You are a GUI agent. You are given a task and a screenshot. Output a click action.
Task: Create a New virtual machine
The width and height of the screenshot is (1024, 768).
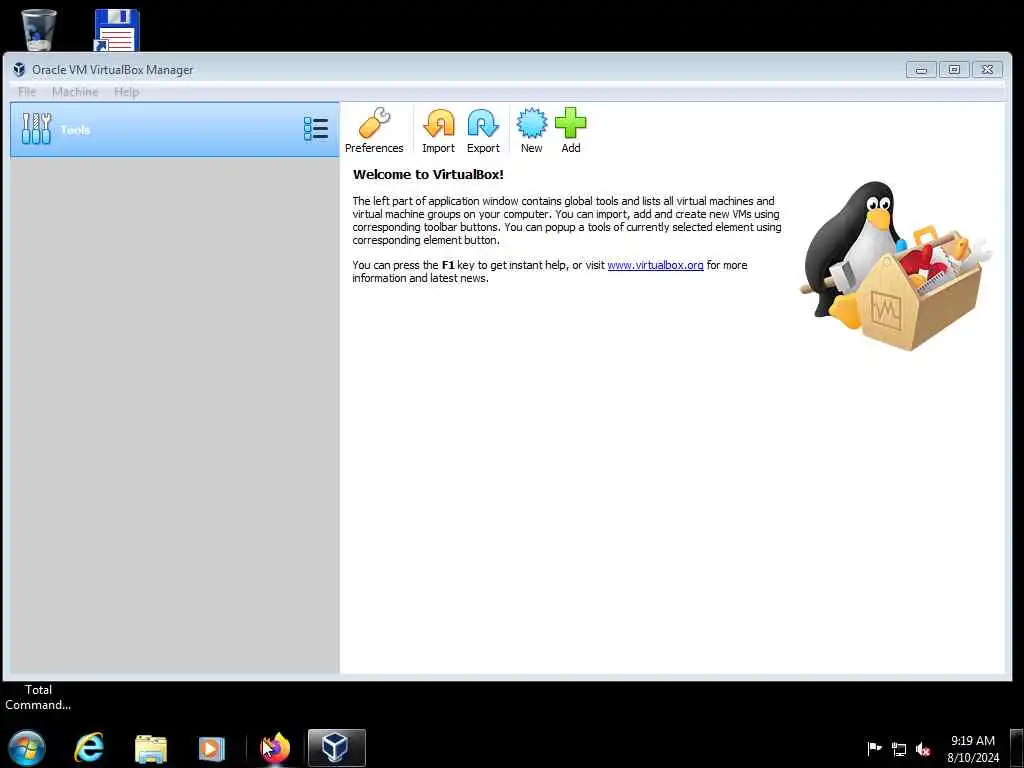coord(532,130)
